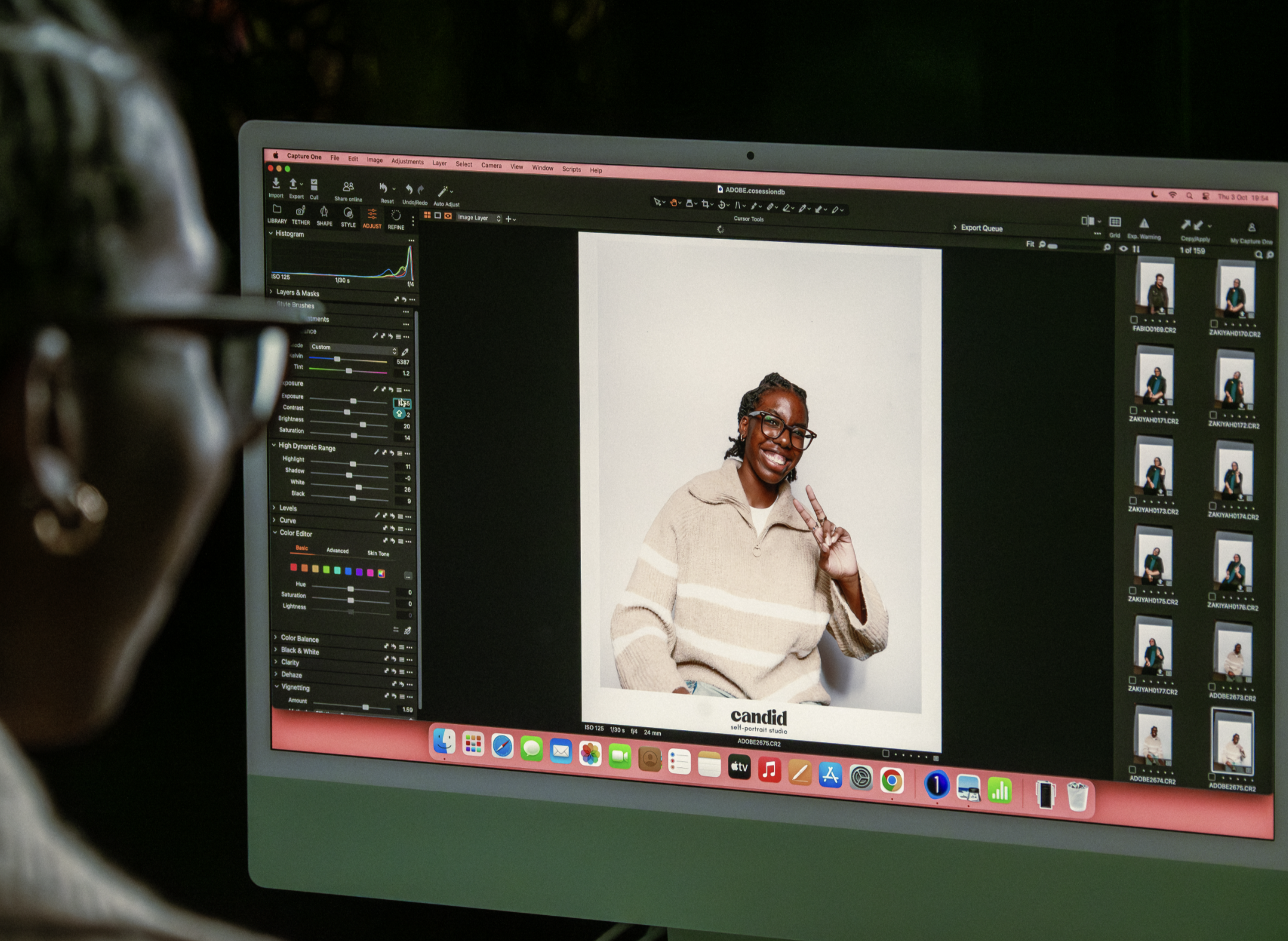
Task: Select the red swatch in Color Editor
Action: click(x=294, y=567)
